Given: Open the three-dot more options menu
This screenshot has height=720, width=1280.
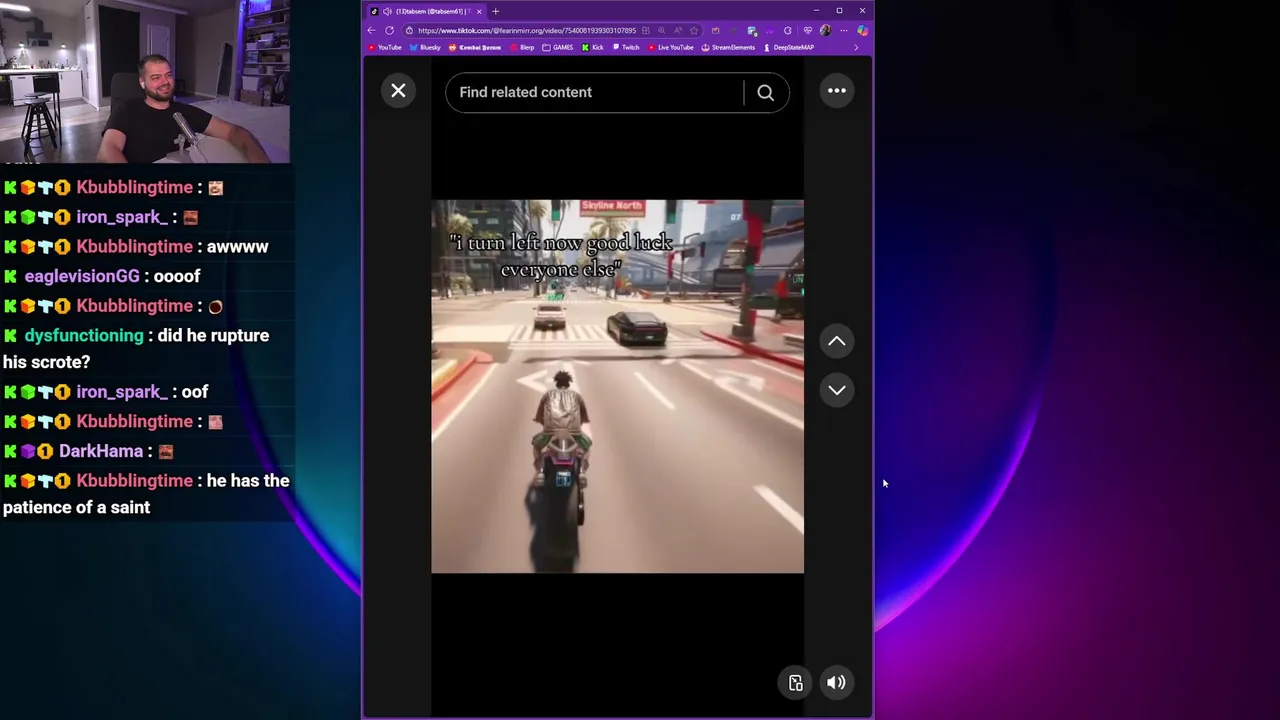Looking at the screenshot, I should [837, 91].
